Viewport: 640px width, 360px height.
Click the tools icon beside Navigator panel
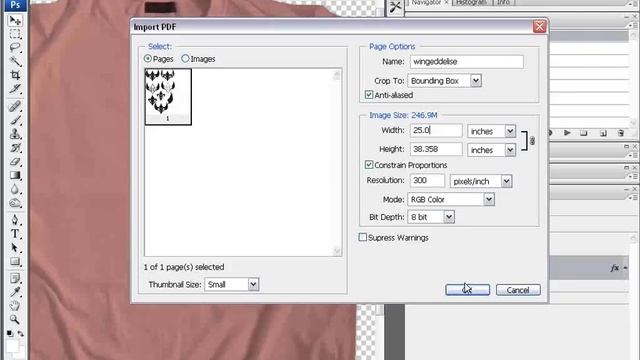(395, 7)
